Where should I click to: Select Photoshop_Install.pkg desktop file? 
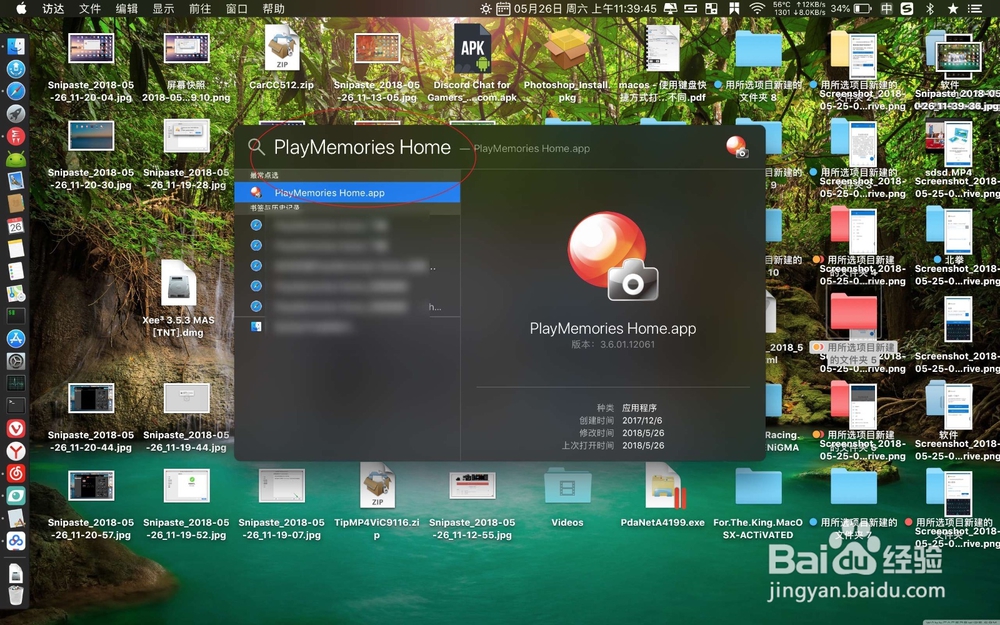point(567,49)
